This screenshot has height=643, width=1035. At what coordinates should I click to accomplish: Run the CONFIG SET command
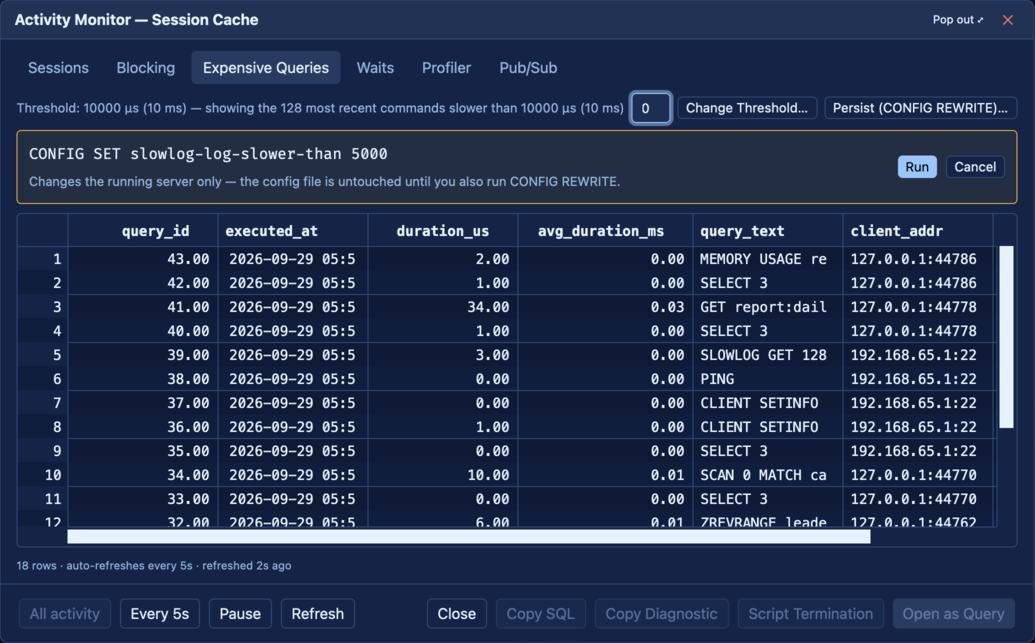pos(917,167)
